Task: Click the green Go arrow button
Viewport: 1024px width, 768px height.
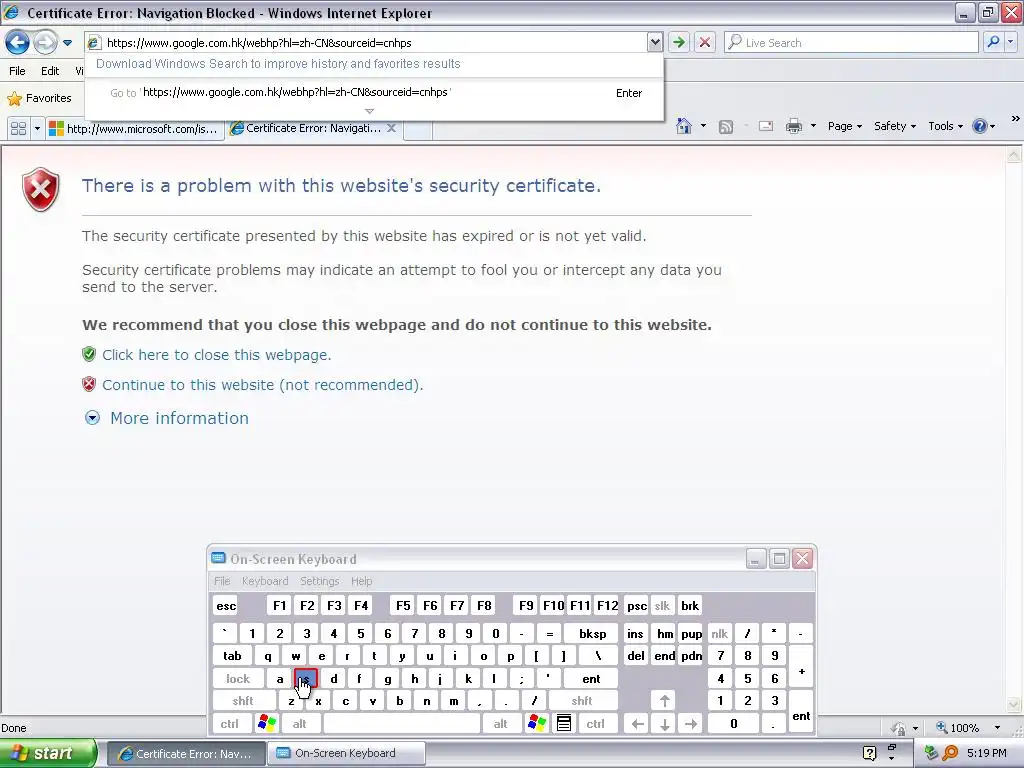Action: pyautogui.click(x=679, y=42)
